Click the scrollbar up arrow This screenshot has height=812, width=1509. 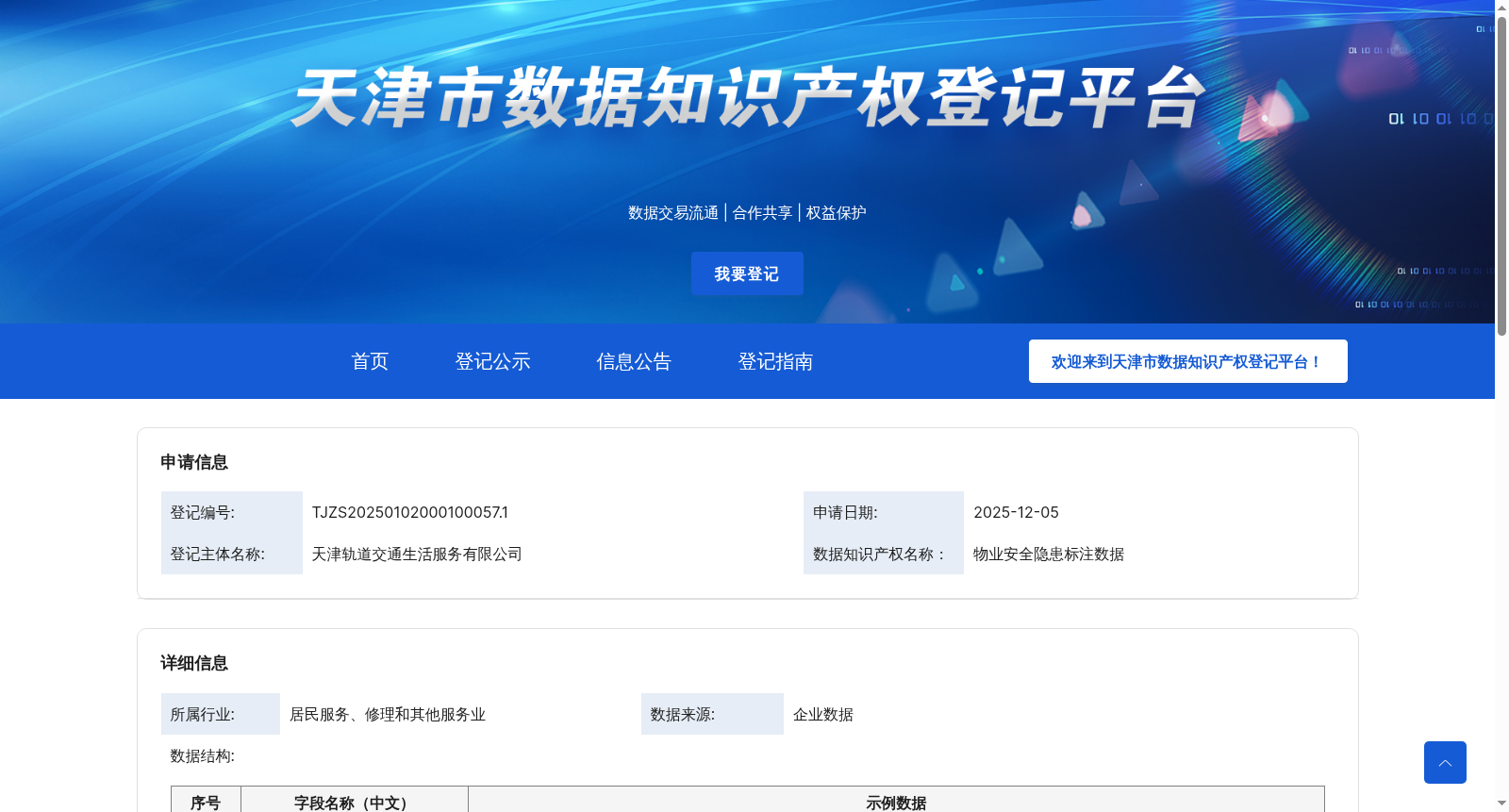tap(1501, 7)
